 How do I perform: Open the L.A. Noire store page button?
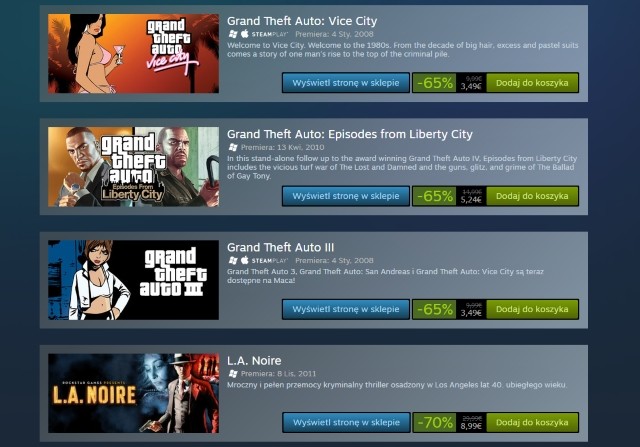click(346, 423)
